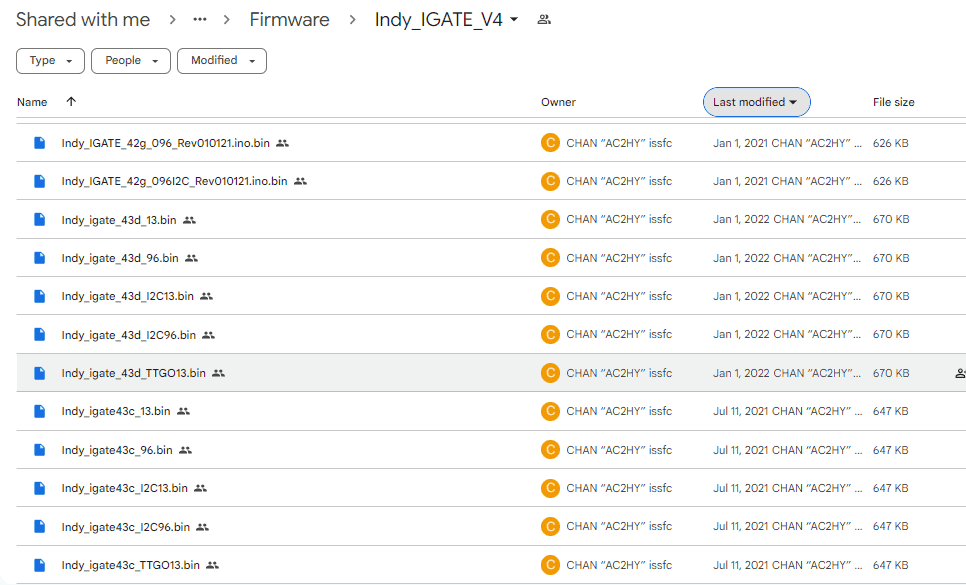
Task: Click shared icon next to Indy_IGATE_V4 title
Action: (544, 20)
